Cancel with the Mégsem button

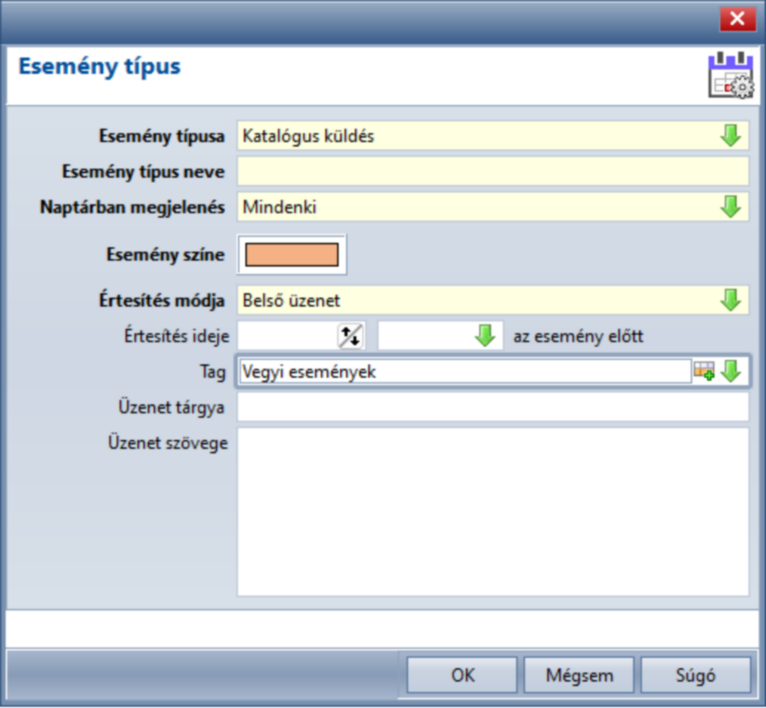pos(579,675)
